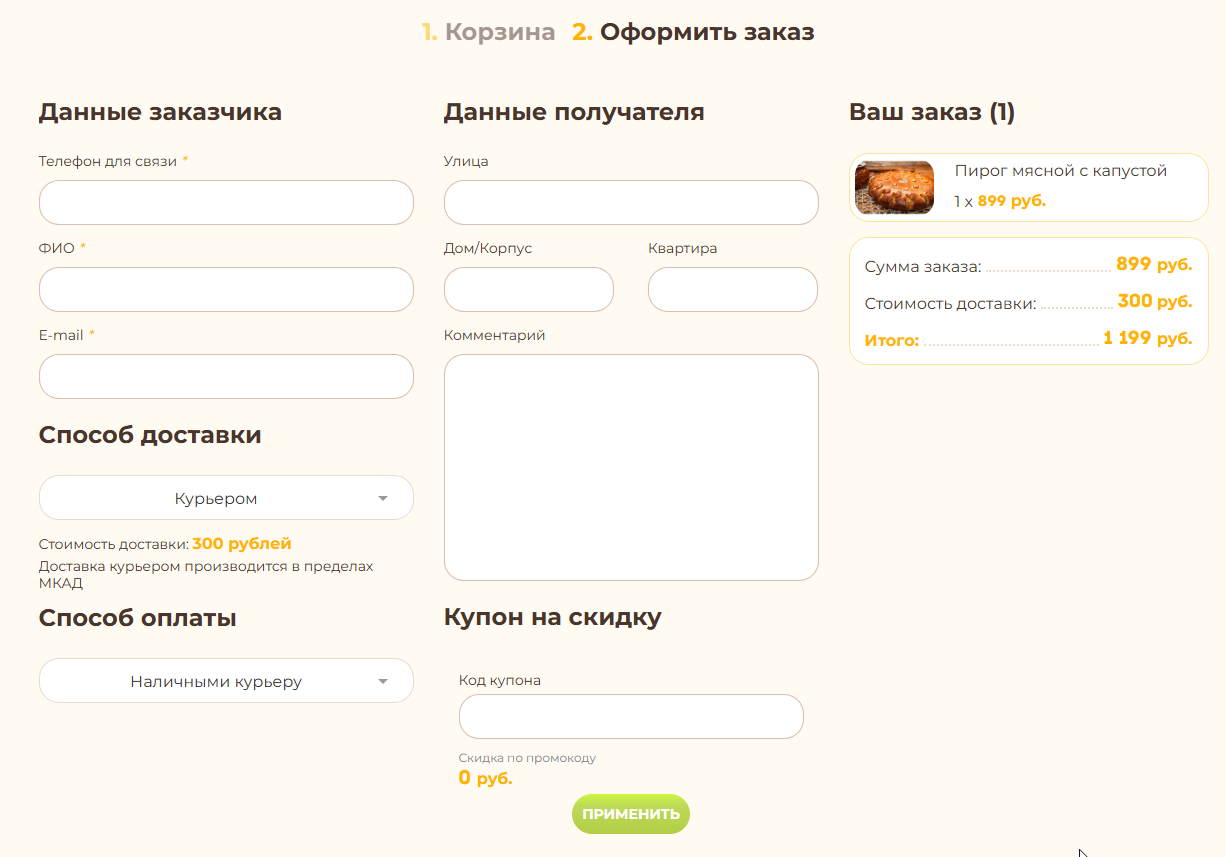Select the Оформить заказ step
This screenshot has height=857, width=1226.
pos(706,32)
